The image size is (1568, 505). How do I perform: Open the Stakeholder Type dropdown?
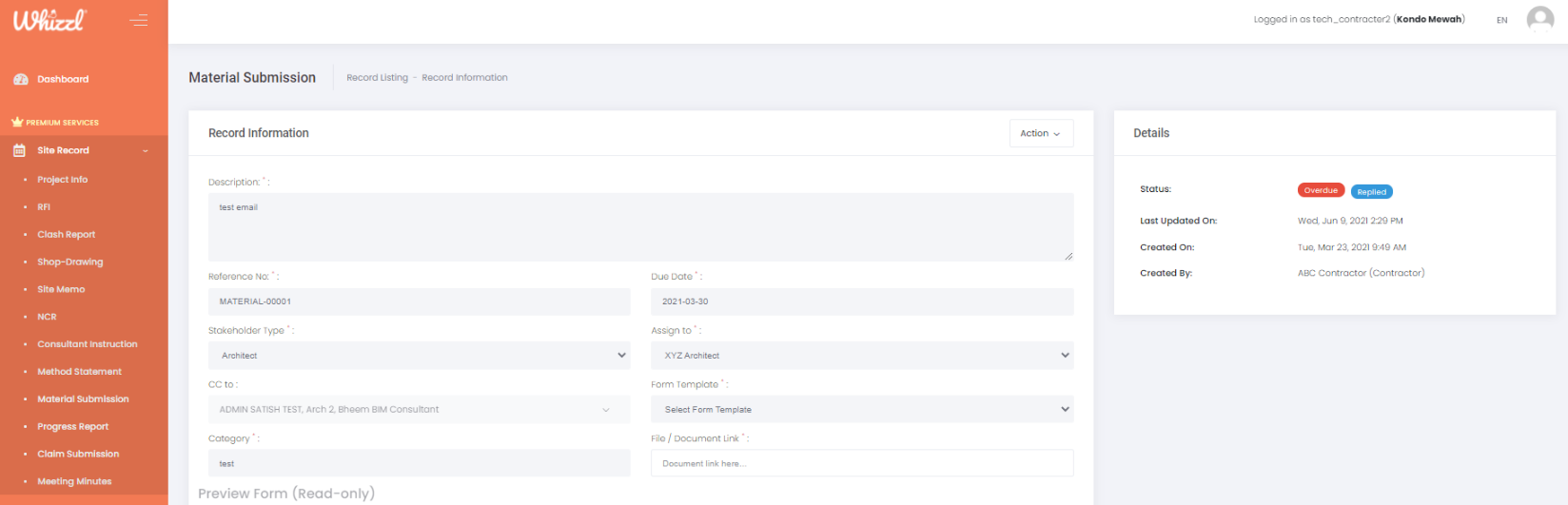pyautogui.click(x=419, y=356)
